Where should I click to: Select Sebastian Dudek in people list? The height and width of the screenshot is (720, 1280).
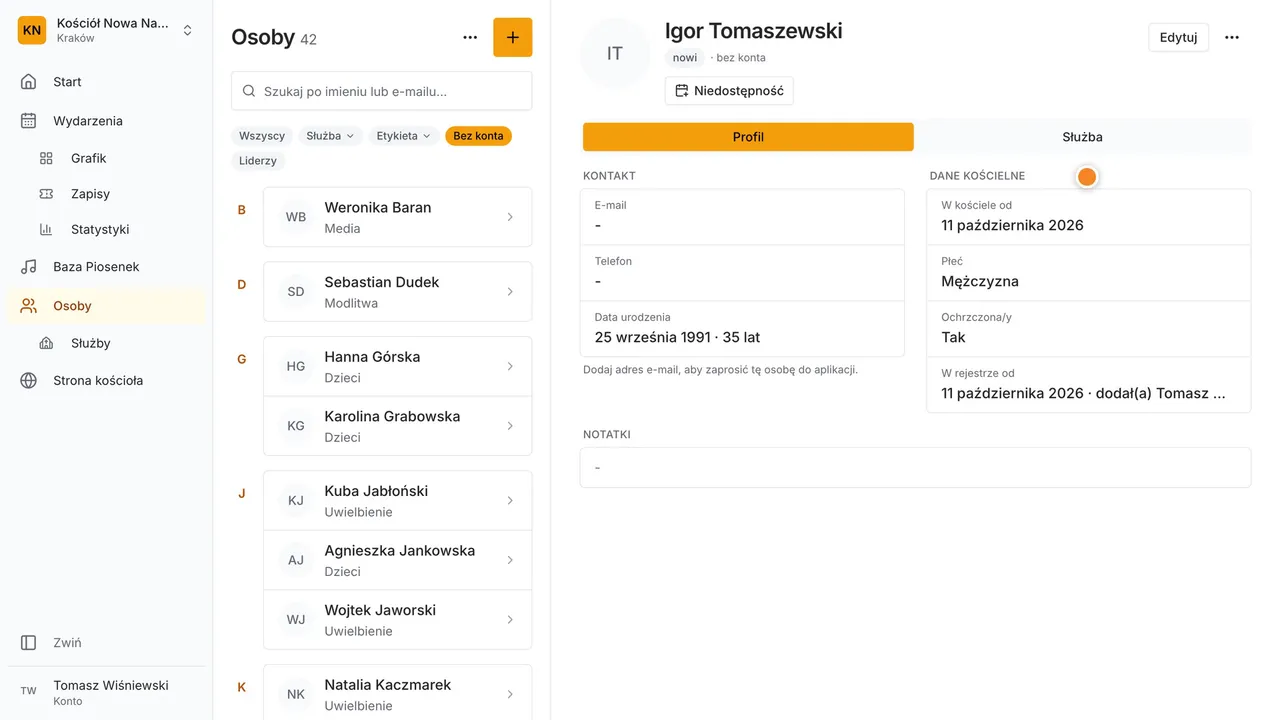(x=398, y=292)
